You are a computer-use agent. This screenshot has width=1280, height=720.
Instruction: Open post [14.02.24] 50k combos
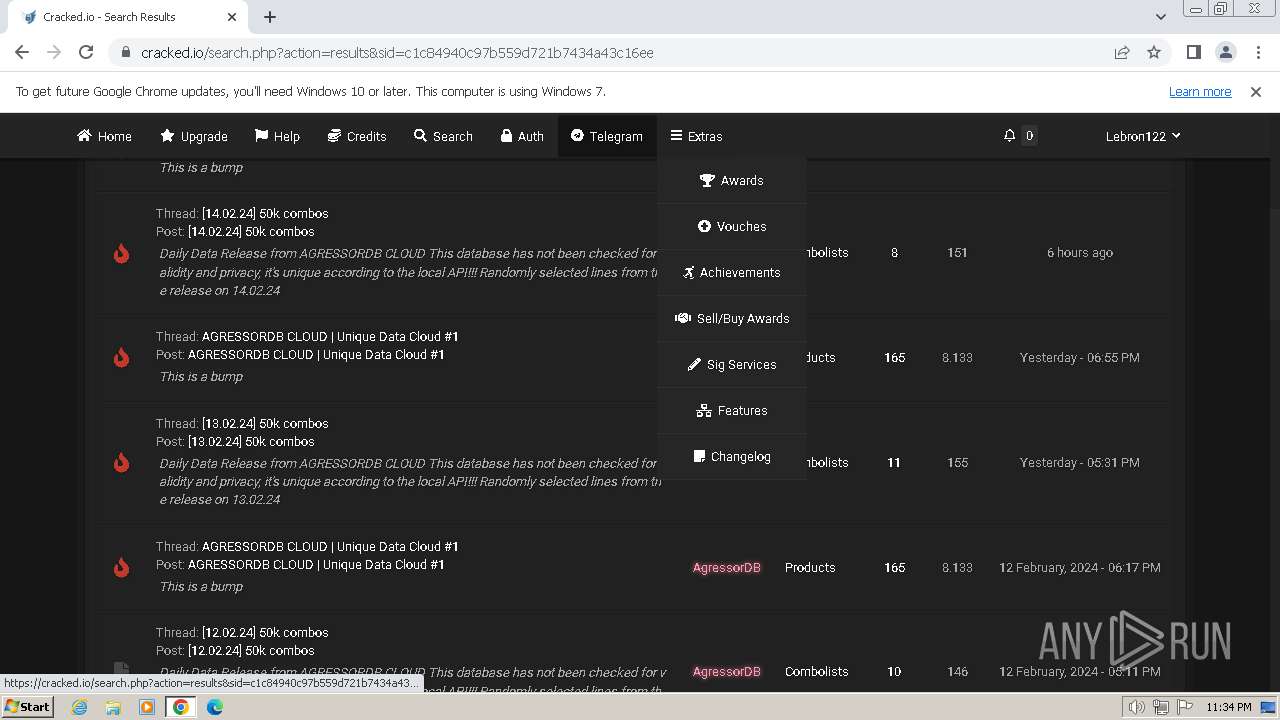(251, 231)
